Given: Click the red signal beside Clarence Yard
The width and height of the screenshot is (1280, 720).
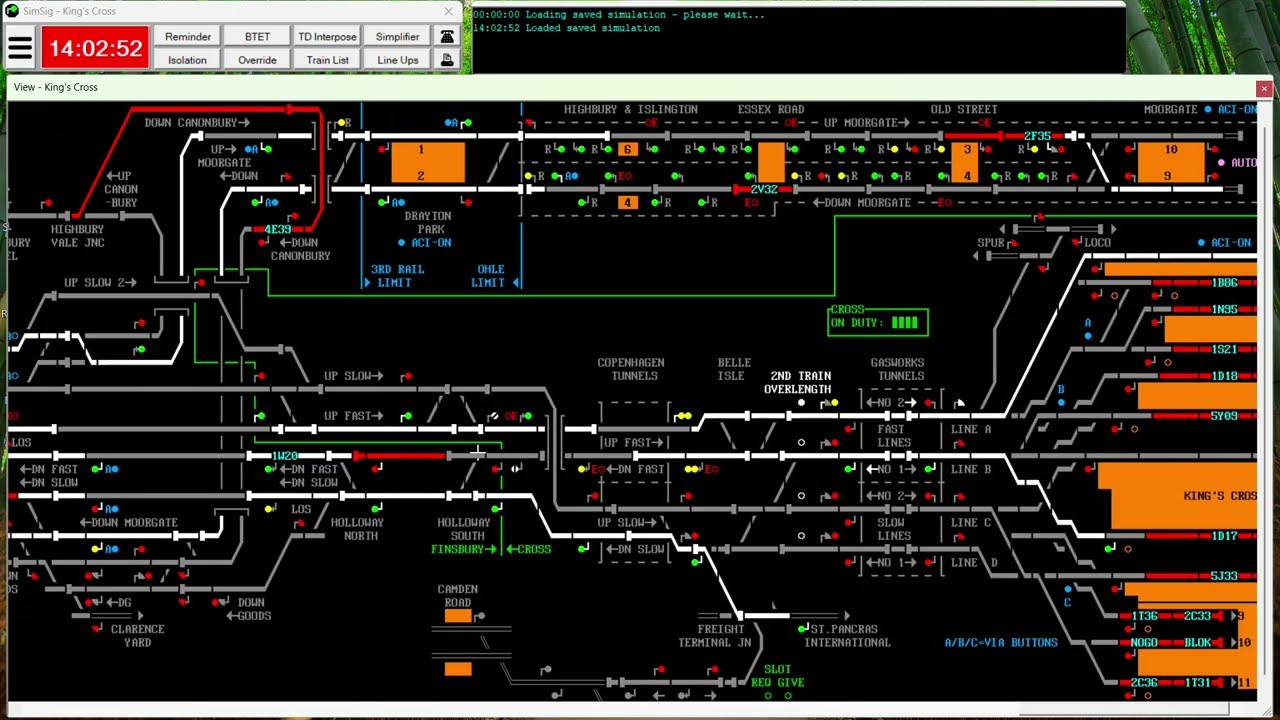Looking at the screenshot, I should coord(97,628).
